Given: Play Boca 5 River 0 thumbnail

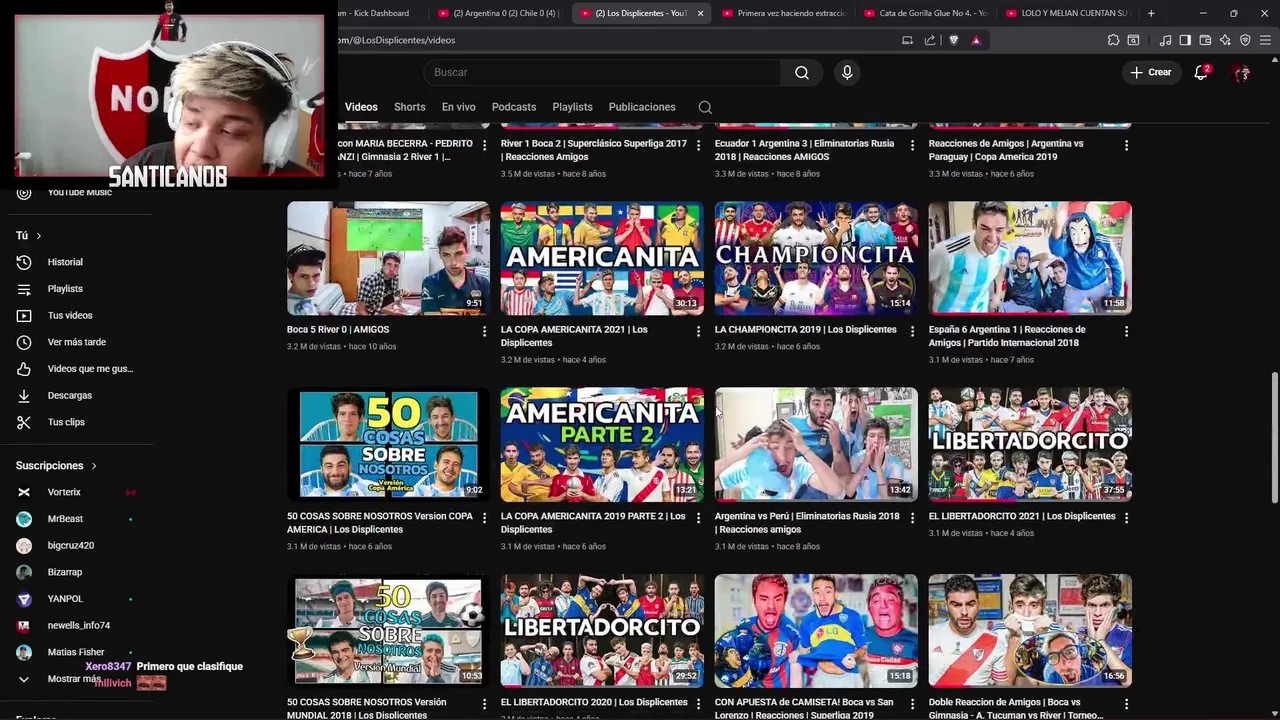Looking at the screenshot, I should coord(389,258).
